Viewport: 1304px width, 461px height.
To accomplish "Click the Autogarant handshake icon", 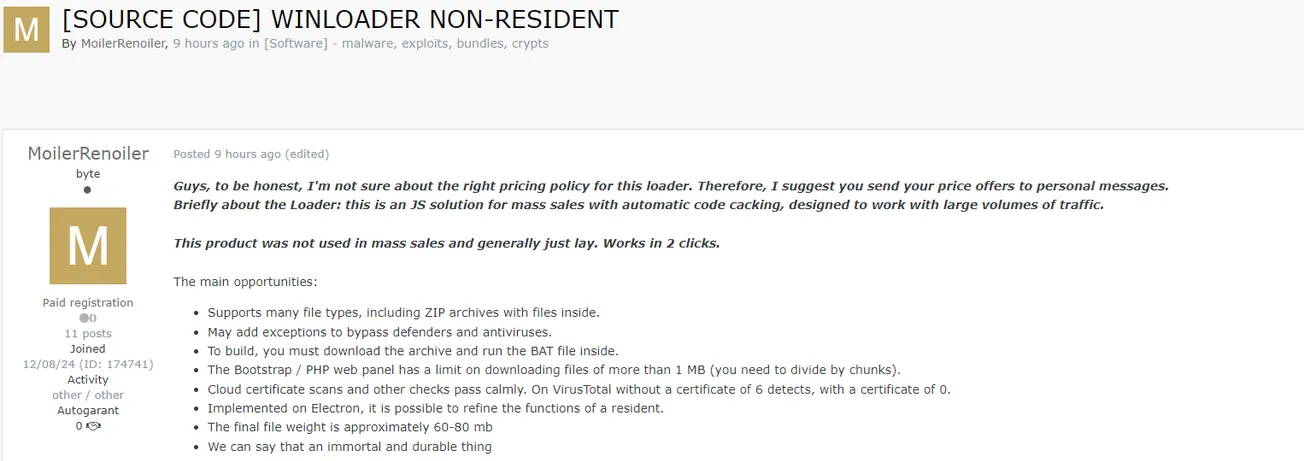I will 94,426.
